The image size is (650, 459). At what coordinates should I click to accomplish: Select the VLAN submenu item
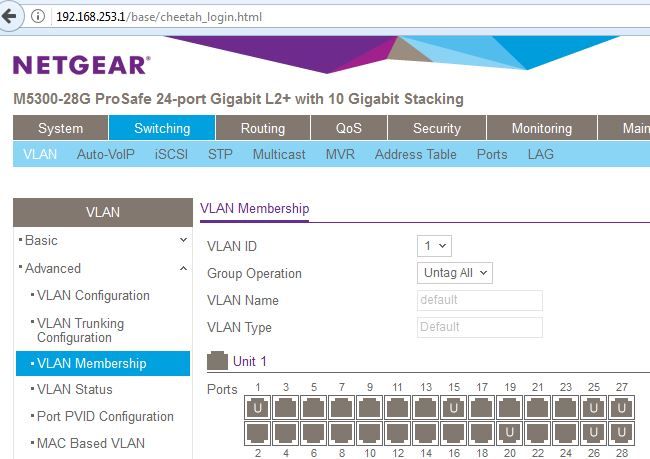pyautogui.click(x=40, y=154)
